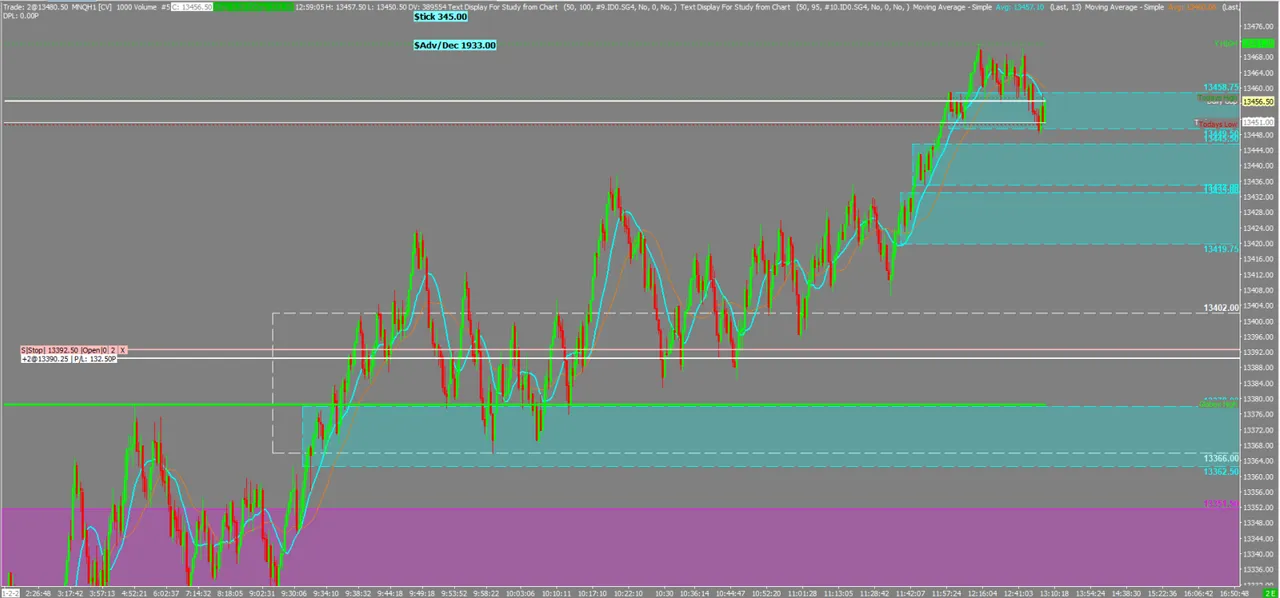Click the chart scale box at bottom left

(x=9, y=592)
